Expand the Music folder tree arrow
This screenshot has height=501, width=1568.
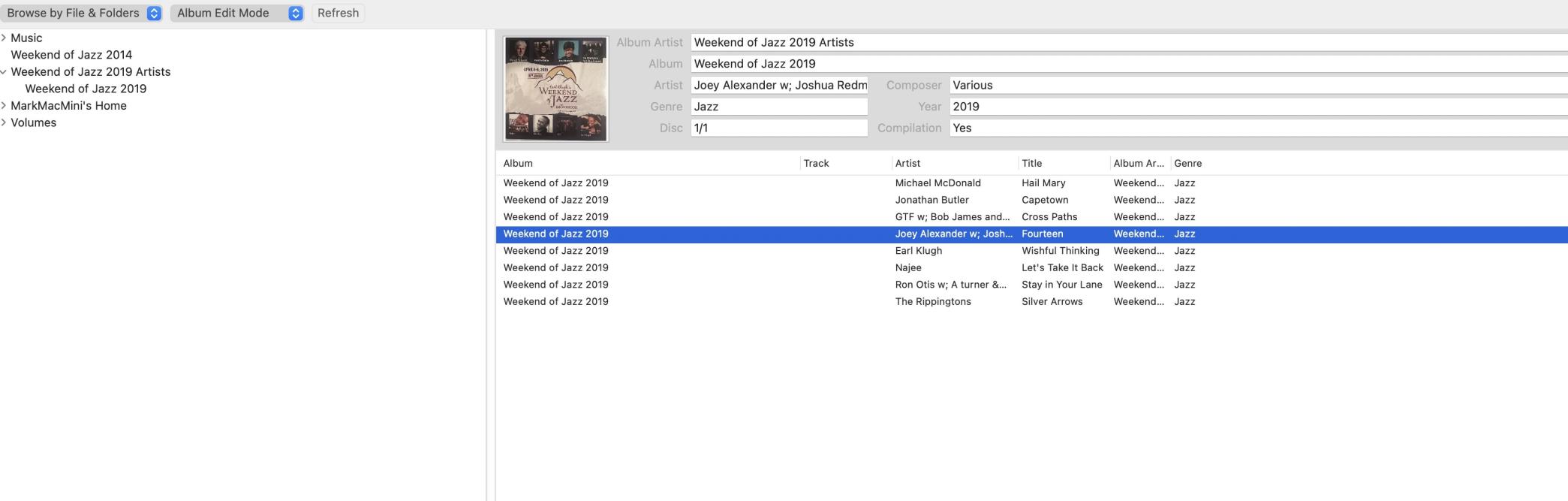pos(4,38)
